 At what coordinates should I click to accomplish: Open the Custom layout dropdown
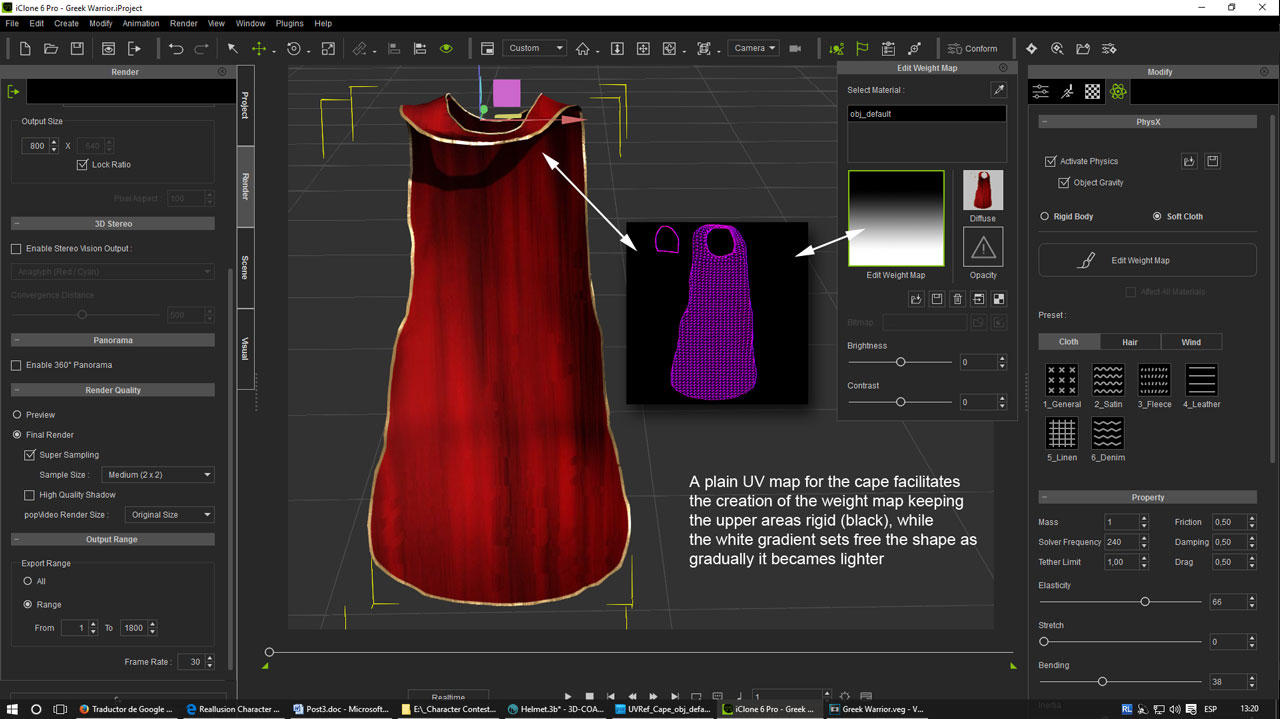click(533, 48)
